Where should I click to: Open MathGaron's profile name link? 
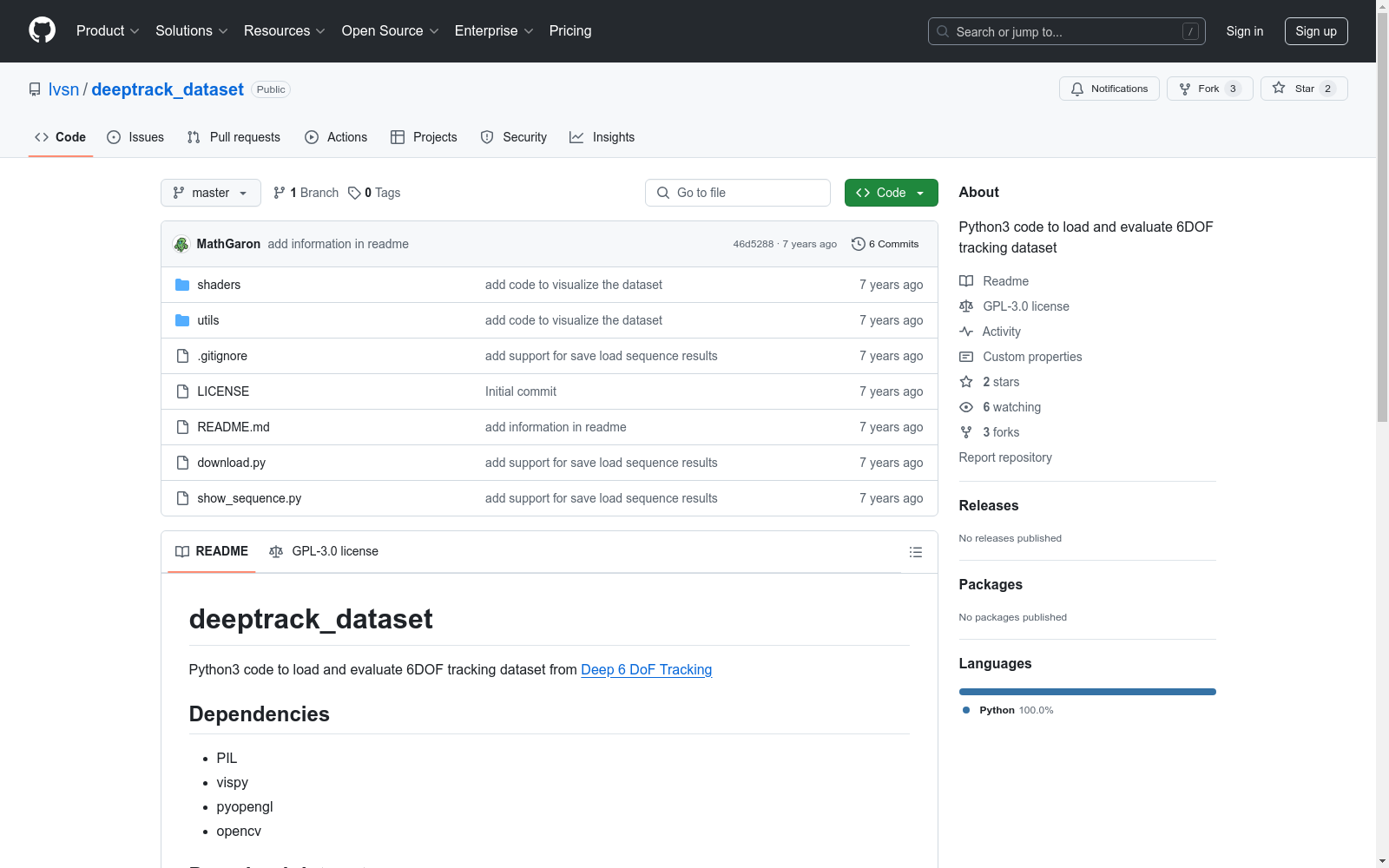pyautogui.click(x=228, y=244)
